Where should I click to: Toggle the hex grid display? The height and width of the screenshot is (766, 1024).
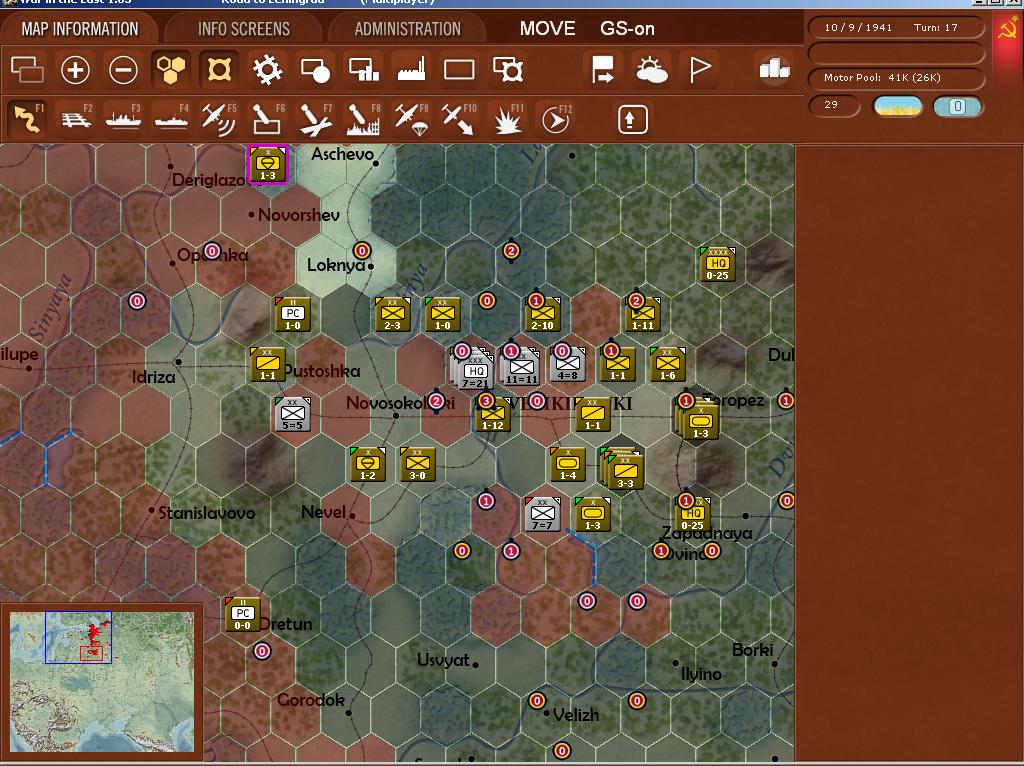171,69
